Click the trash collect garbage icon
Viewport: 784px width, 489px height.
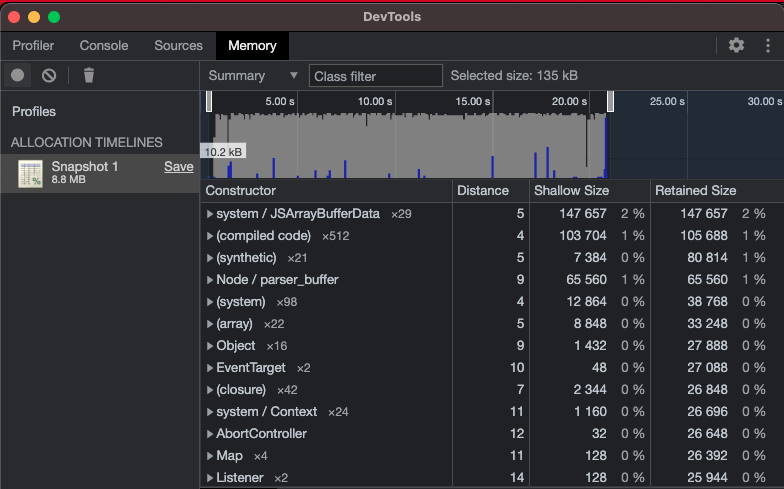coord(89,75)
